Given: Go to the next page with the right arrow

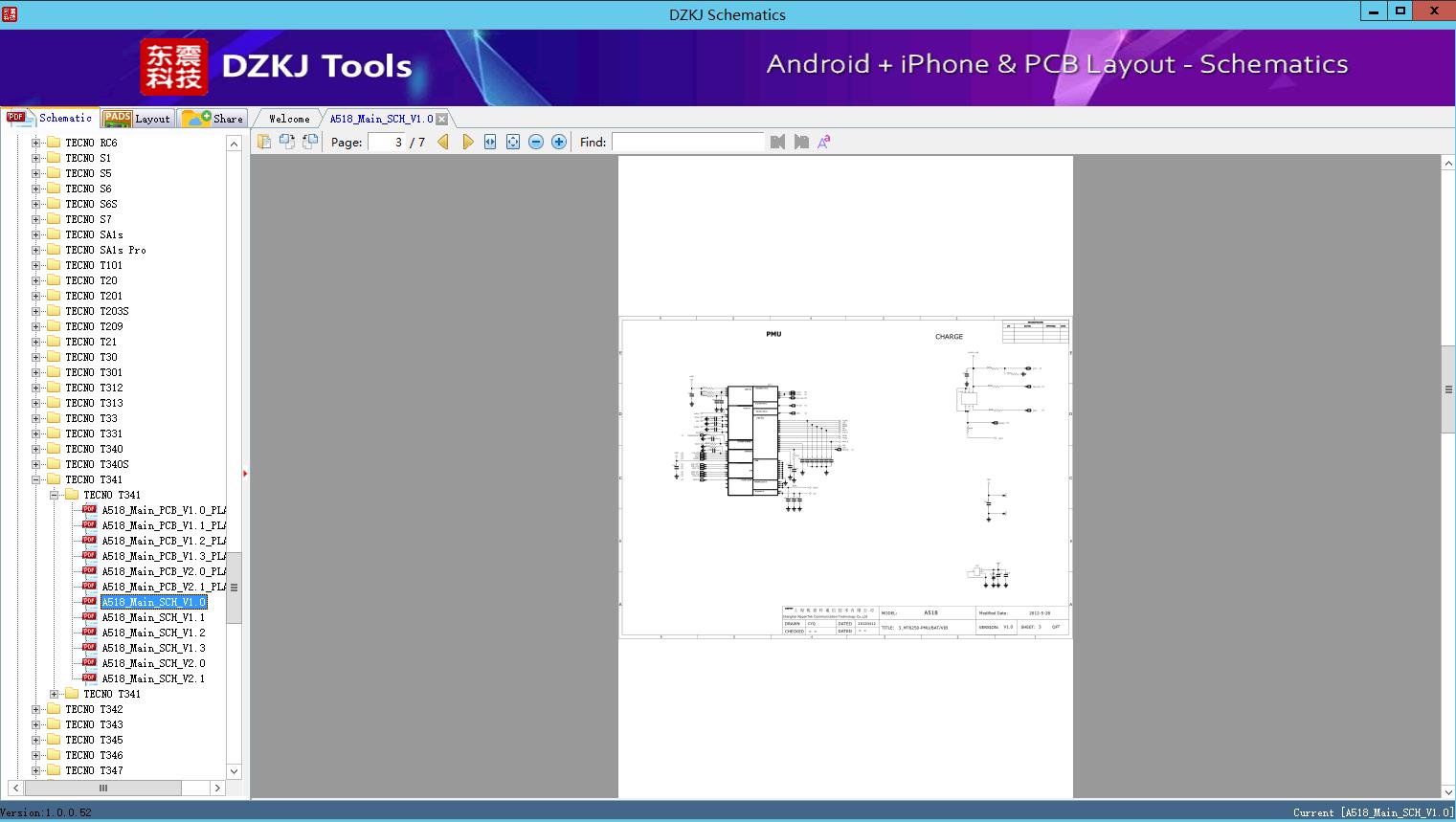Looking at the screenshot, I should 467,142.
